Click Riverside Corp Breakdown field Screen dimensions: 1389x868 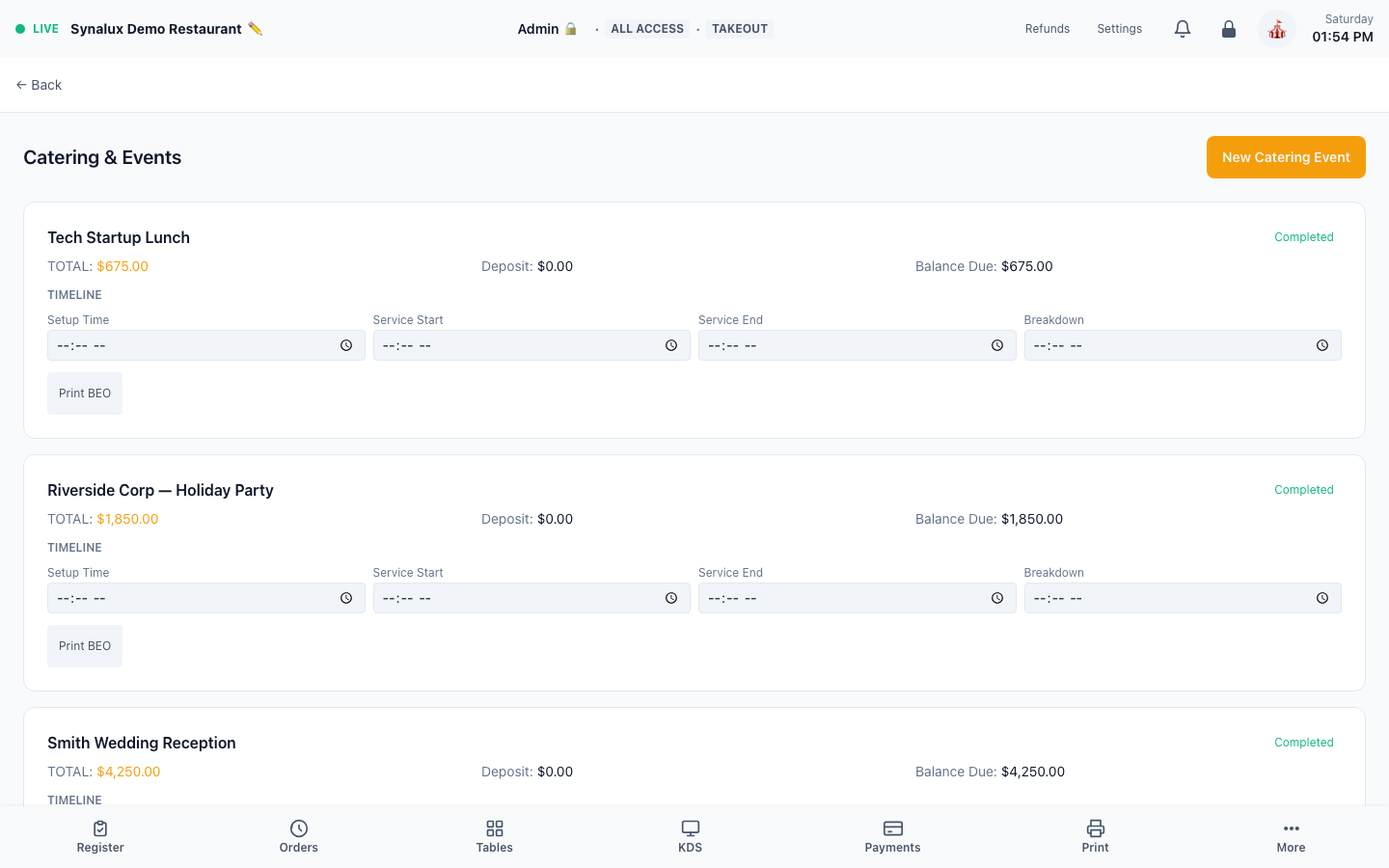click(x=1183, y=598)
